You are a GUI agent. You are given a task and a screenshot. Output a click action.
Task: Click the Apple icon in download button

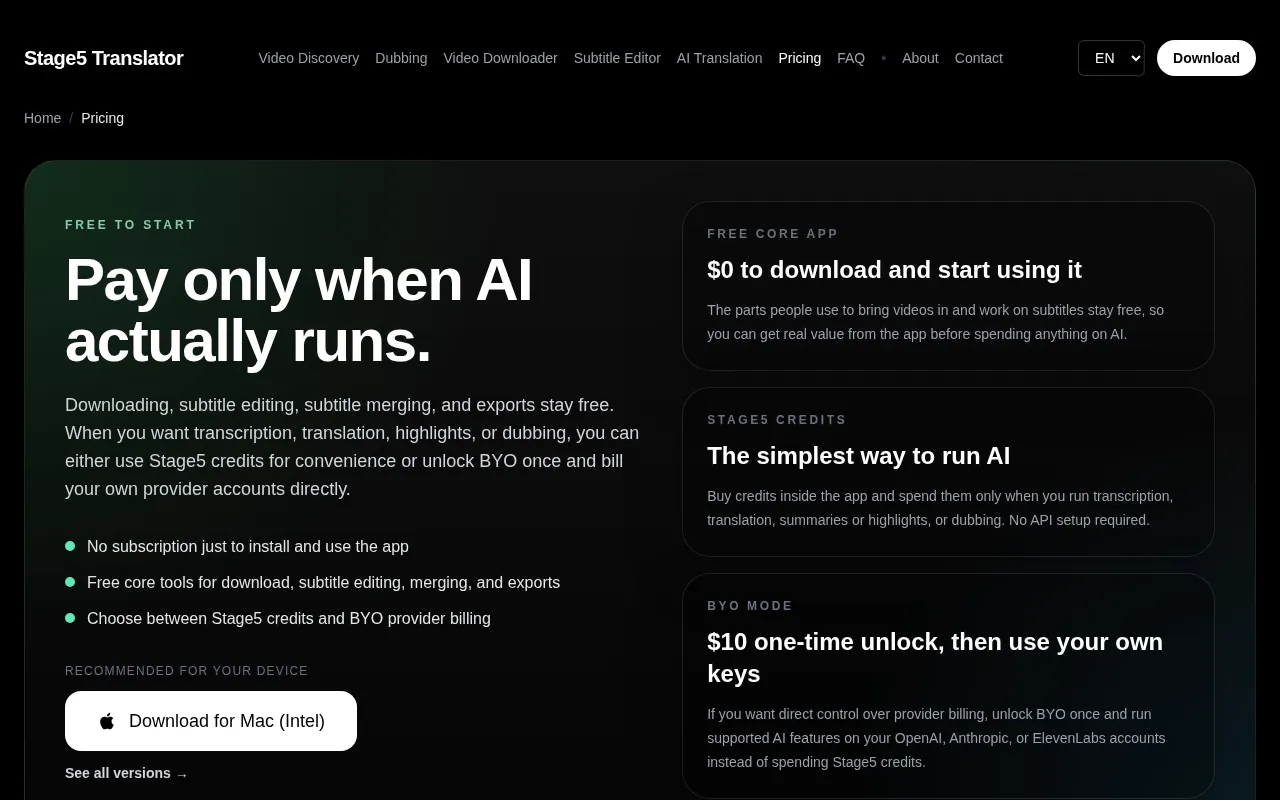click(x=107, y=721)
